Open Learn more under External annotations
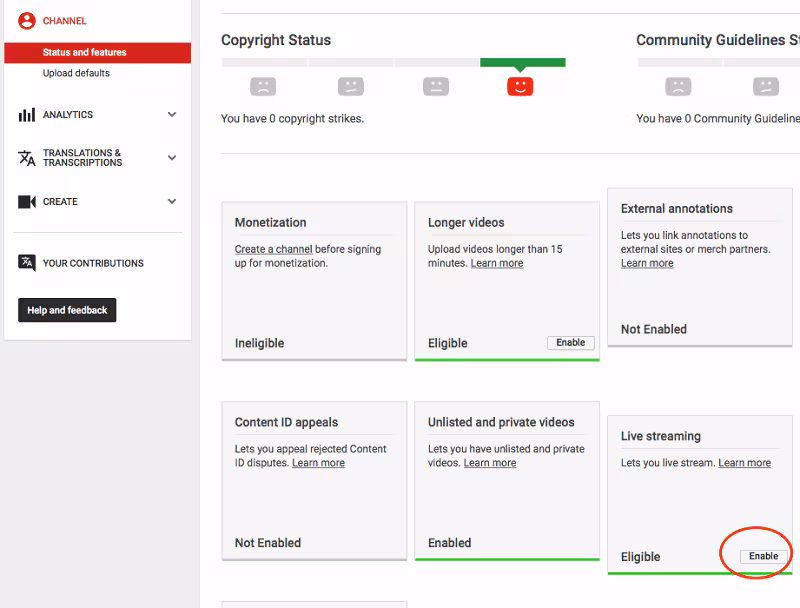This screenshot has width=800, height=608. point(647,263)
